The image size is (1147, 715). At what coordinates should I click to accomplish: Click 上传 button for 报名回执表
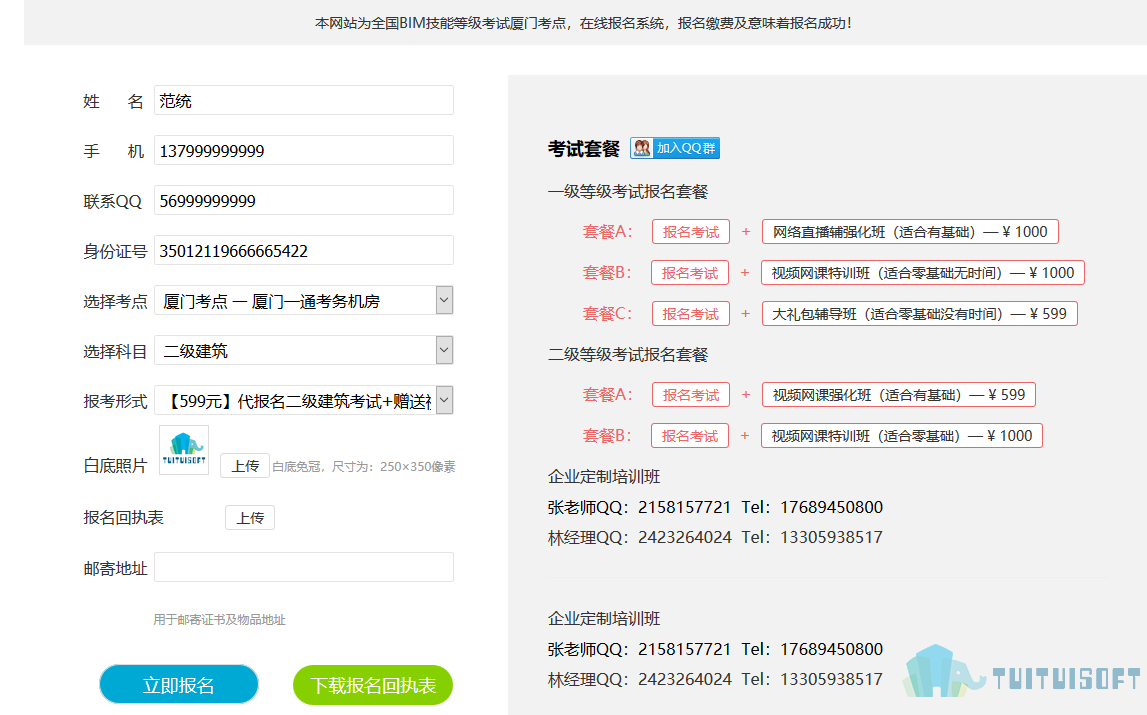pyautogui.click(x=249, y=517)
